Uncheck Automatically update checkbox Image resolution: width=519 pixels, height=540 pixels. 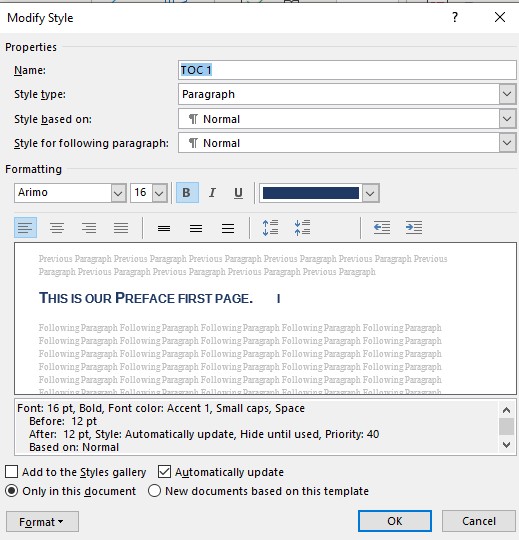coord(164,472)
